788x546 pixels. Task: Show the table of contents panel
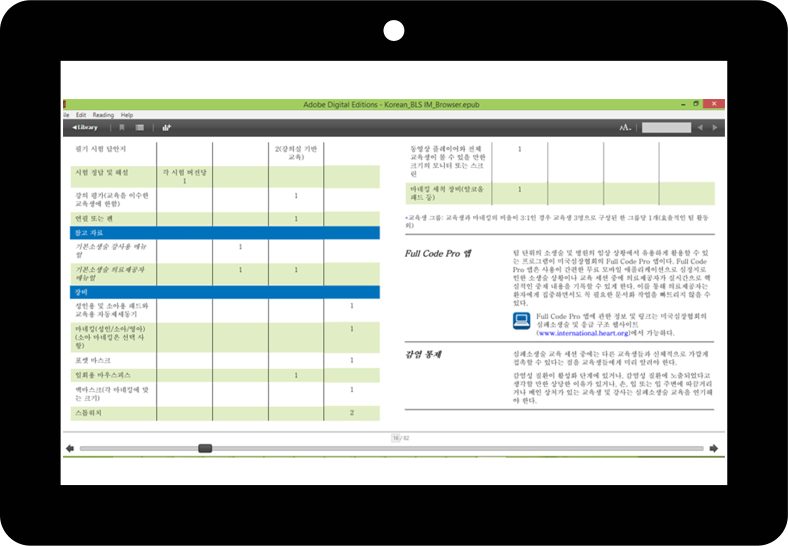tap(140, 128)
